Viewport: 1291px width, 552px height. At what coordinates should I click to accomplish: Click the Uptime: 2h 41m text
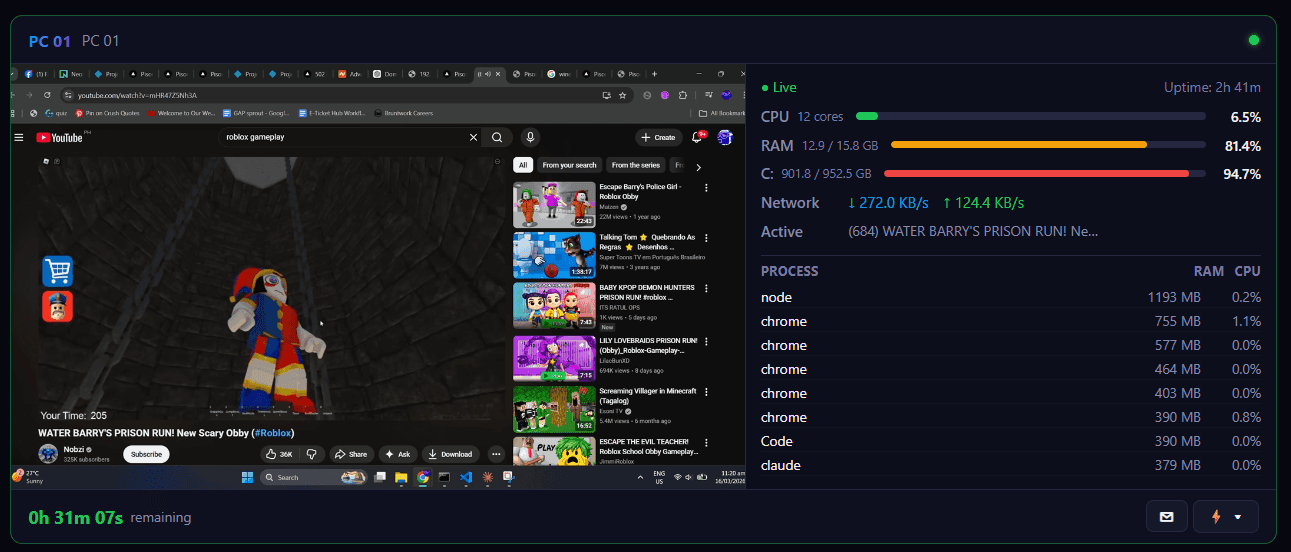coord(1212,88)
